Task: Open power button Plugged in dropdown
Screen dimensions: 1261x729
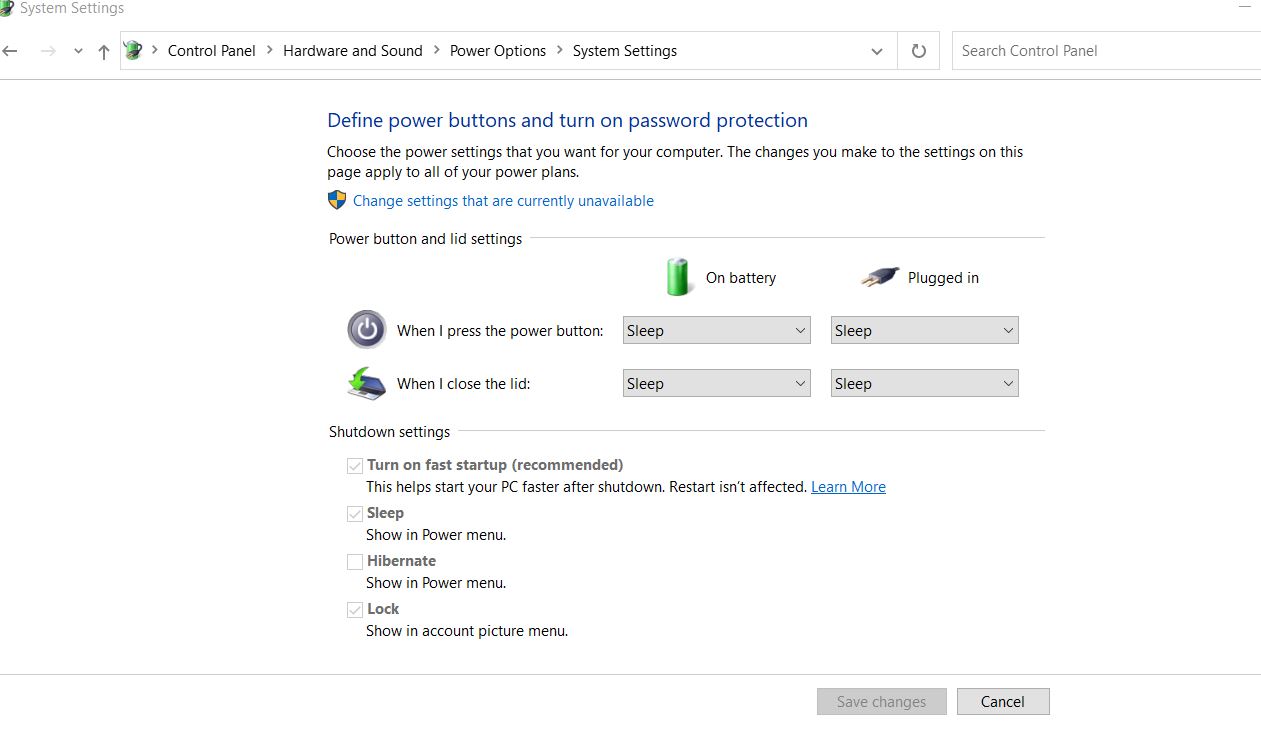Action: [x=925, y=331]
